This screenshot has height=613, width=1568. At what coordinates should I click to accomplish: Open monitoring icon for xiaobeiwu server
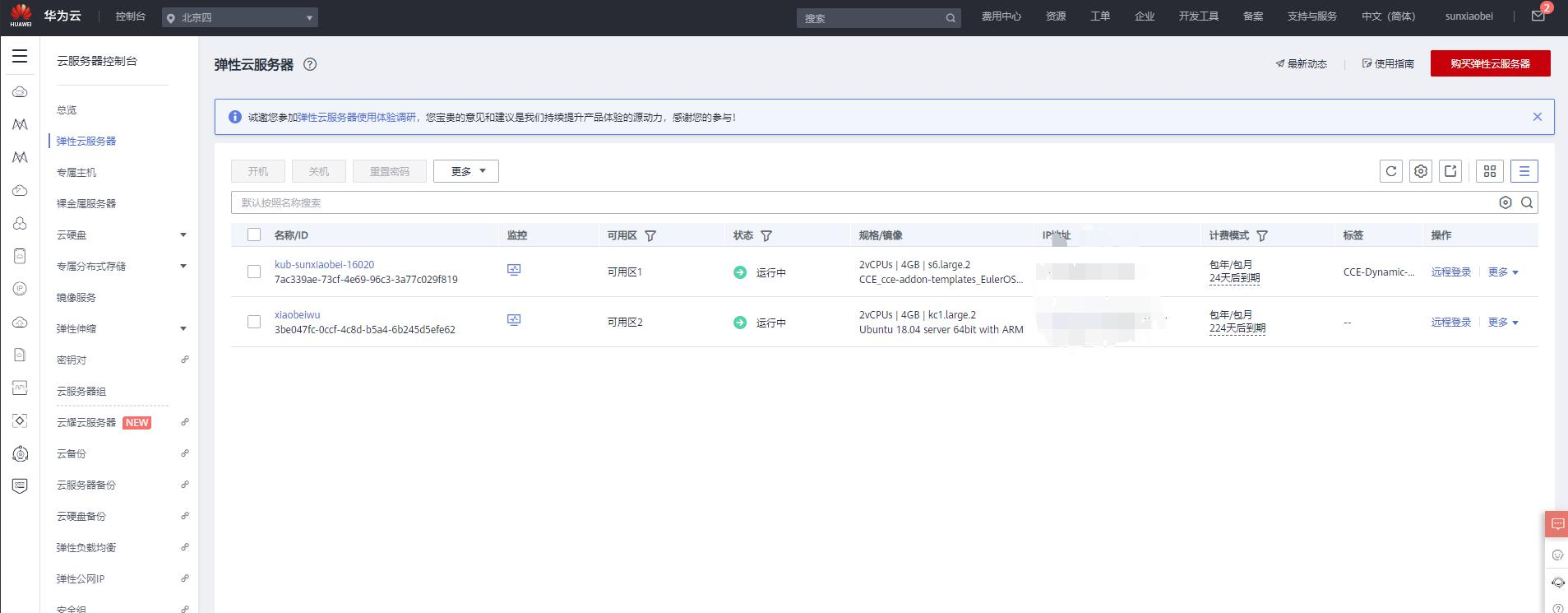(x=514, y=320)
